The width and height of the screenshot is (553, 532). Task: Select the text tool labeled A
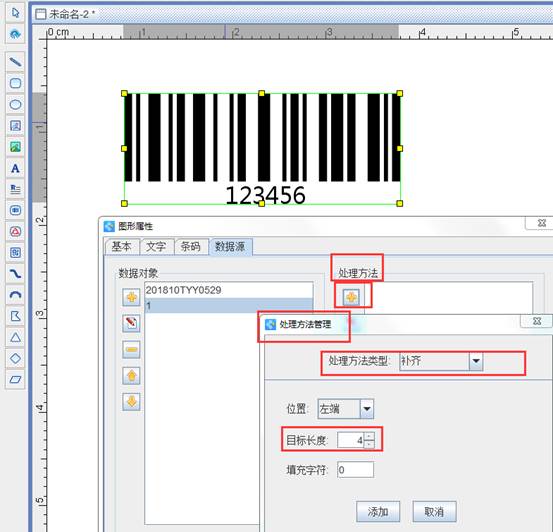tap(15, 168)
